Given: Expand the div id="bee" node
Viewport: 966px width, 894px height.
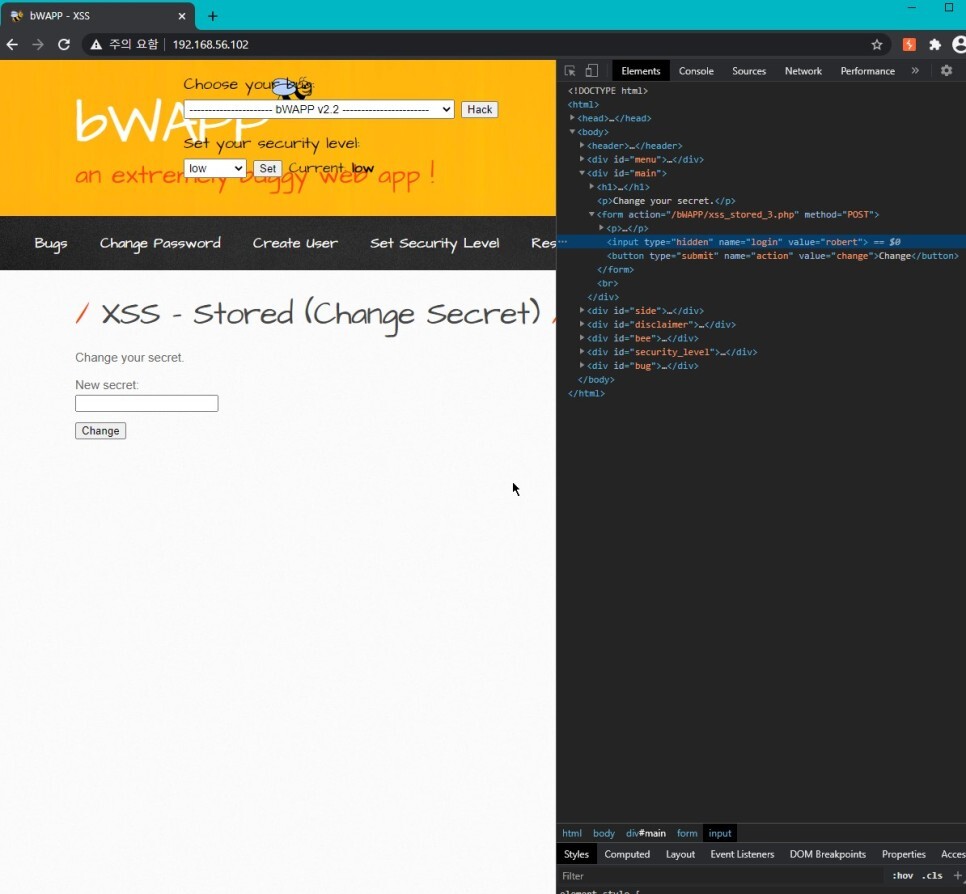Looking at the screenshot, I should 582,338.
